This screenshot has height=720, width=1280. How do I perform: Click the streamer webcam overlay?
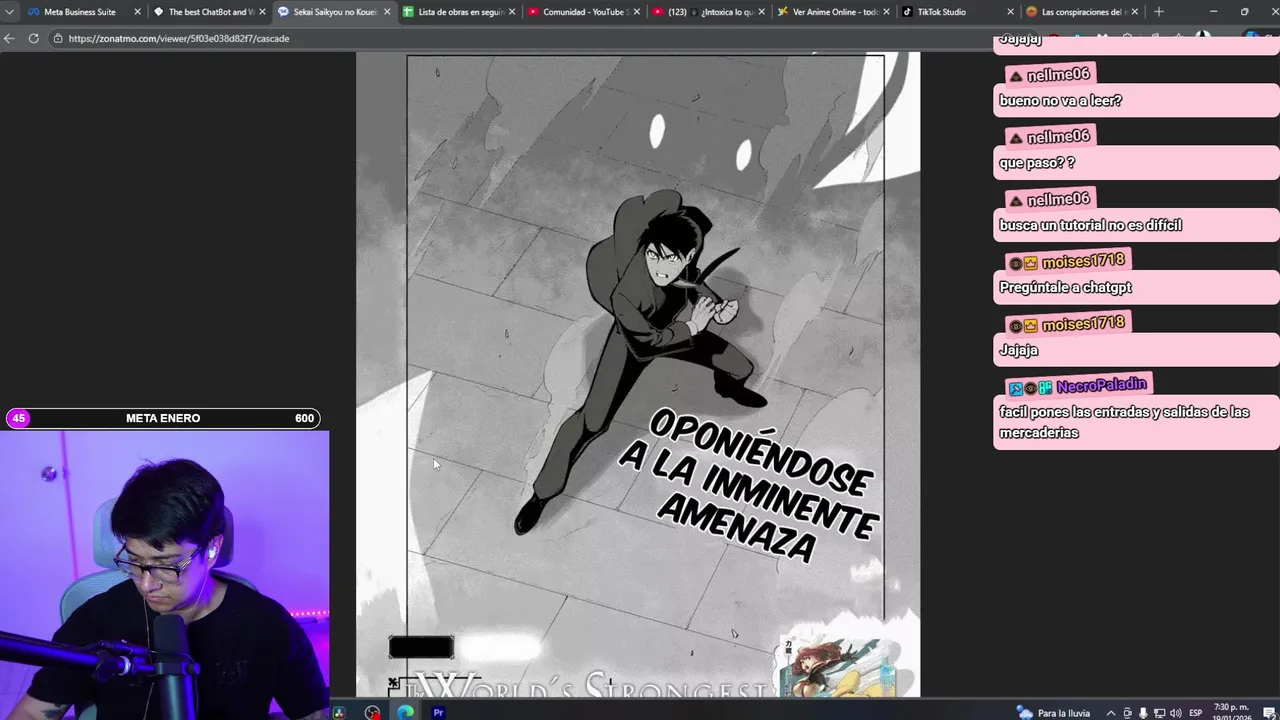click(164, 575)
